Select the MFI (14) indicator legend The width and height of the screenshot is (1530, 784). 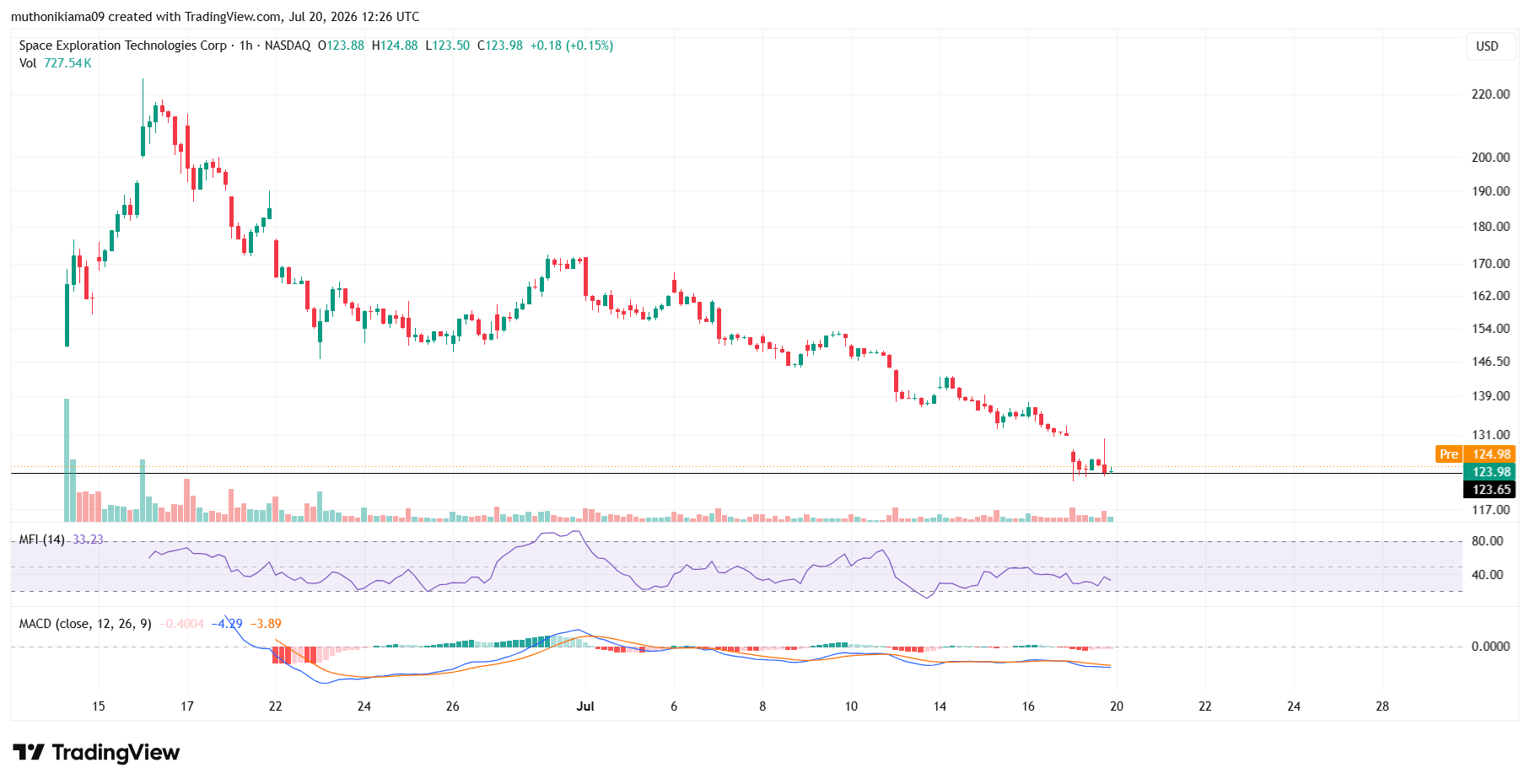point(42,540)
